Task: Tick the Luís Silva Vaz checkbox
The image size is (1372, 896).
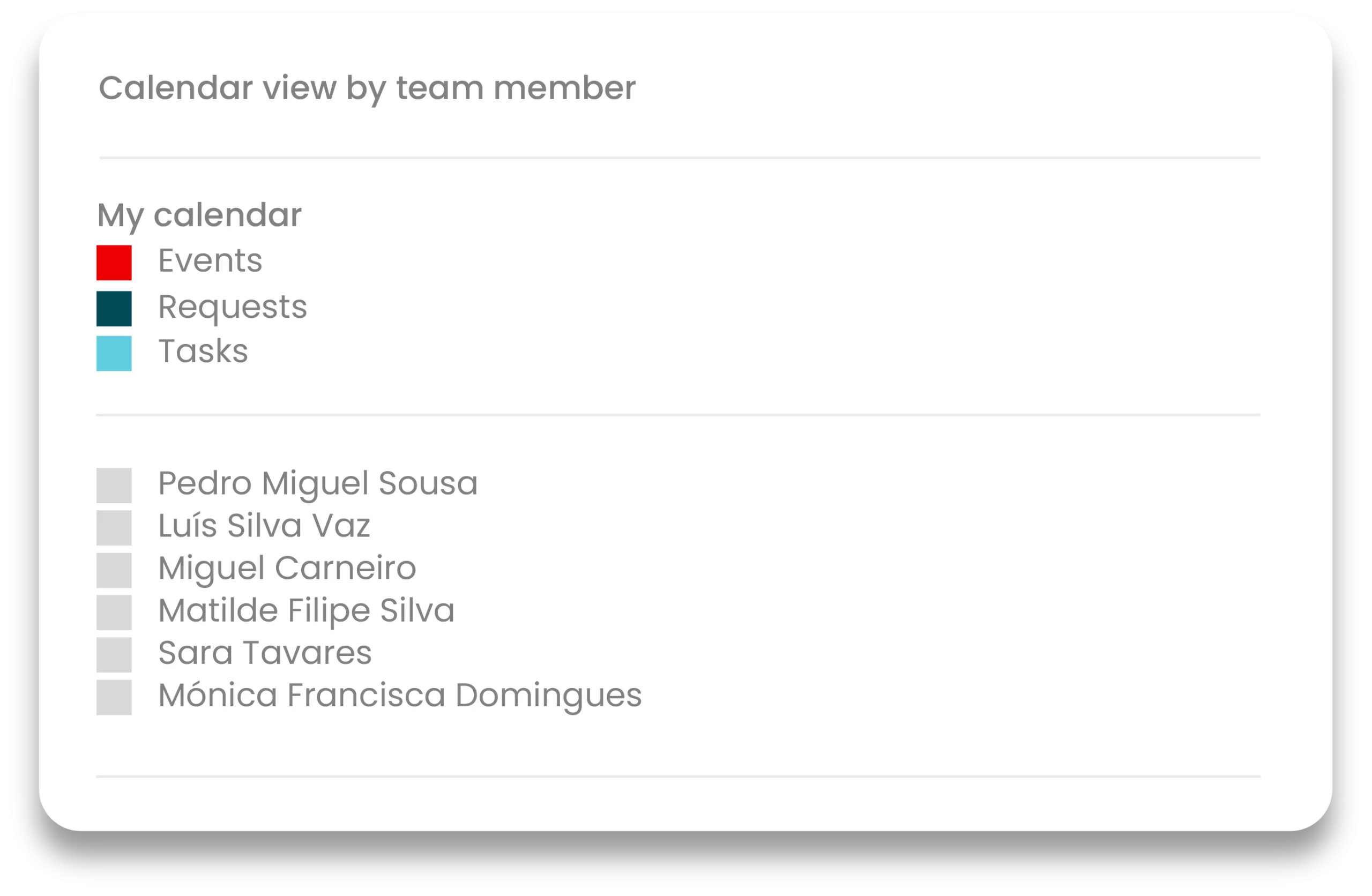Action: 114,527
